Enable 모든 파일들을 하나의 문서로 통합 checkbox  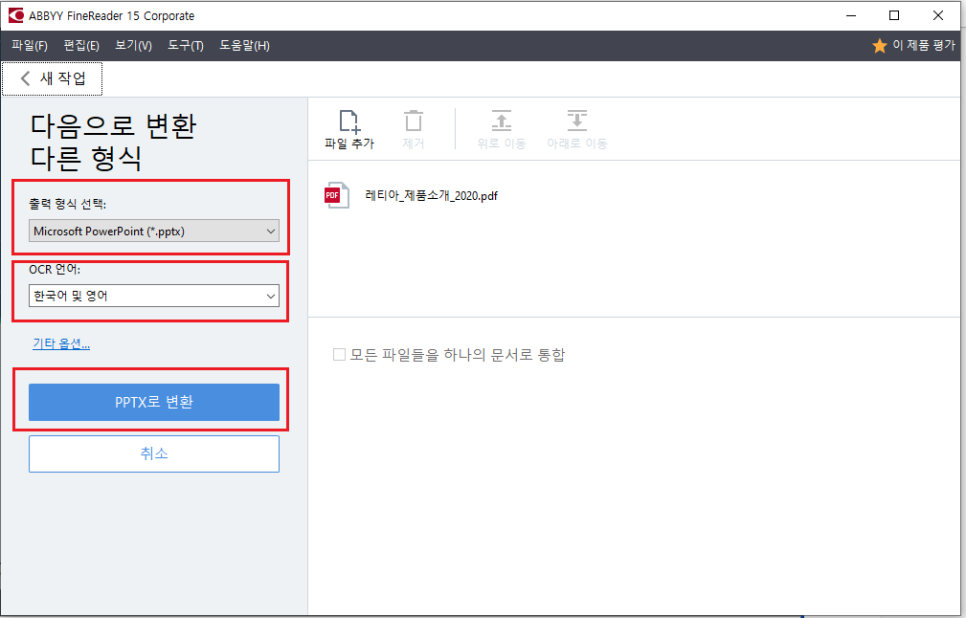[339, 354]
